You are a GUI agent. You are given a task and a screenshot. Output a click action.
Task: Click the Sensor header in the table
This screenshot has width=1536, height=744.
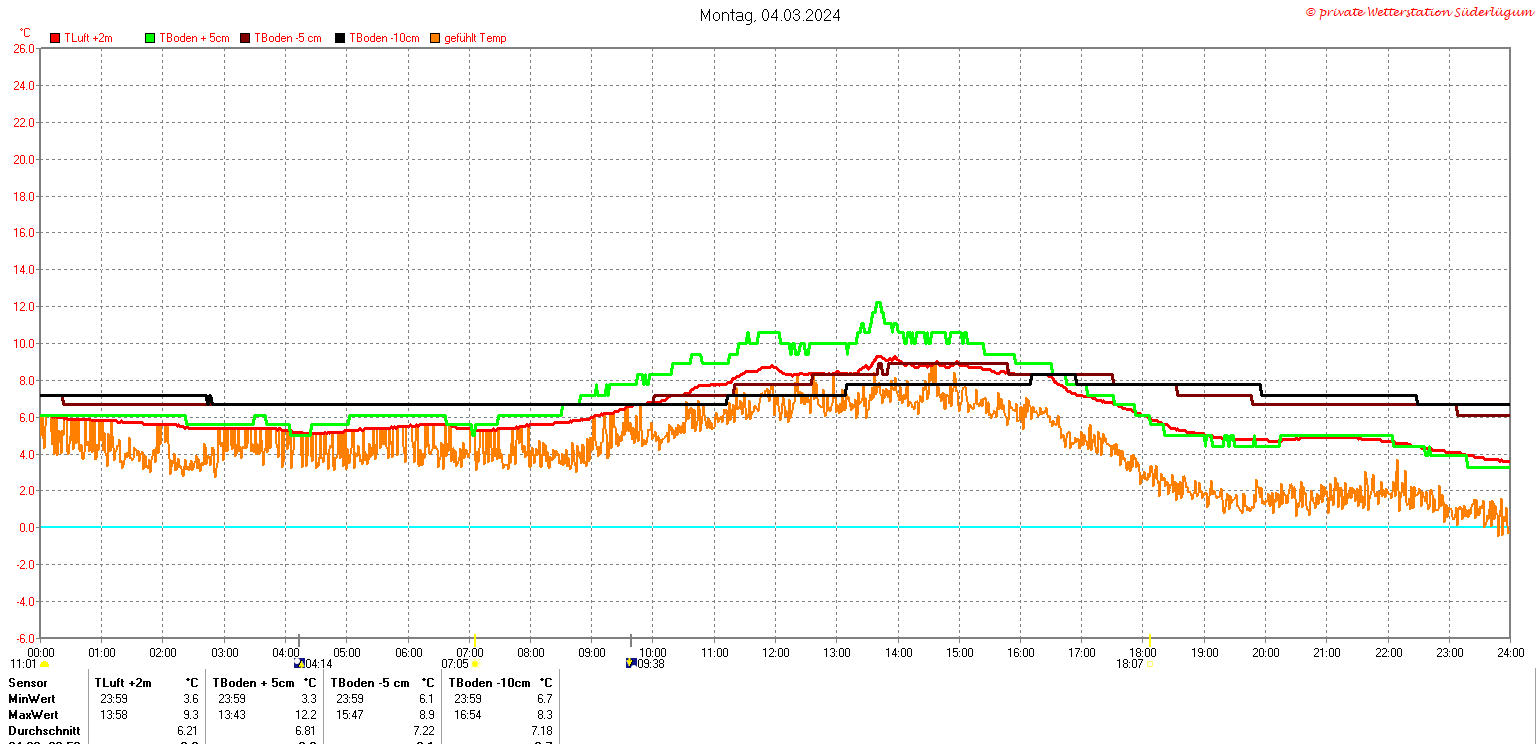pos(27,683)
